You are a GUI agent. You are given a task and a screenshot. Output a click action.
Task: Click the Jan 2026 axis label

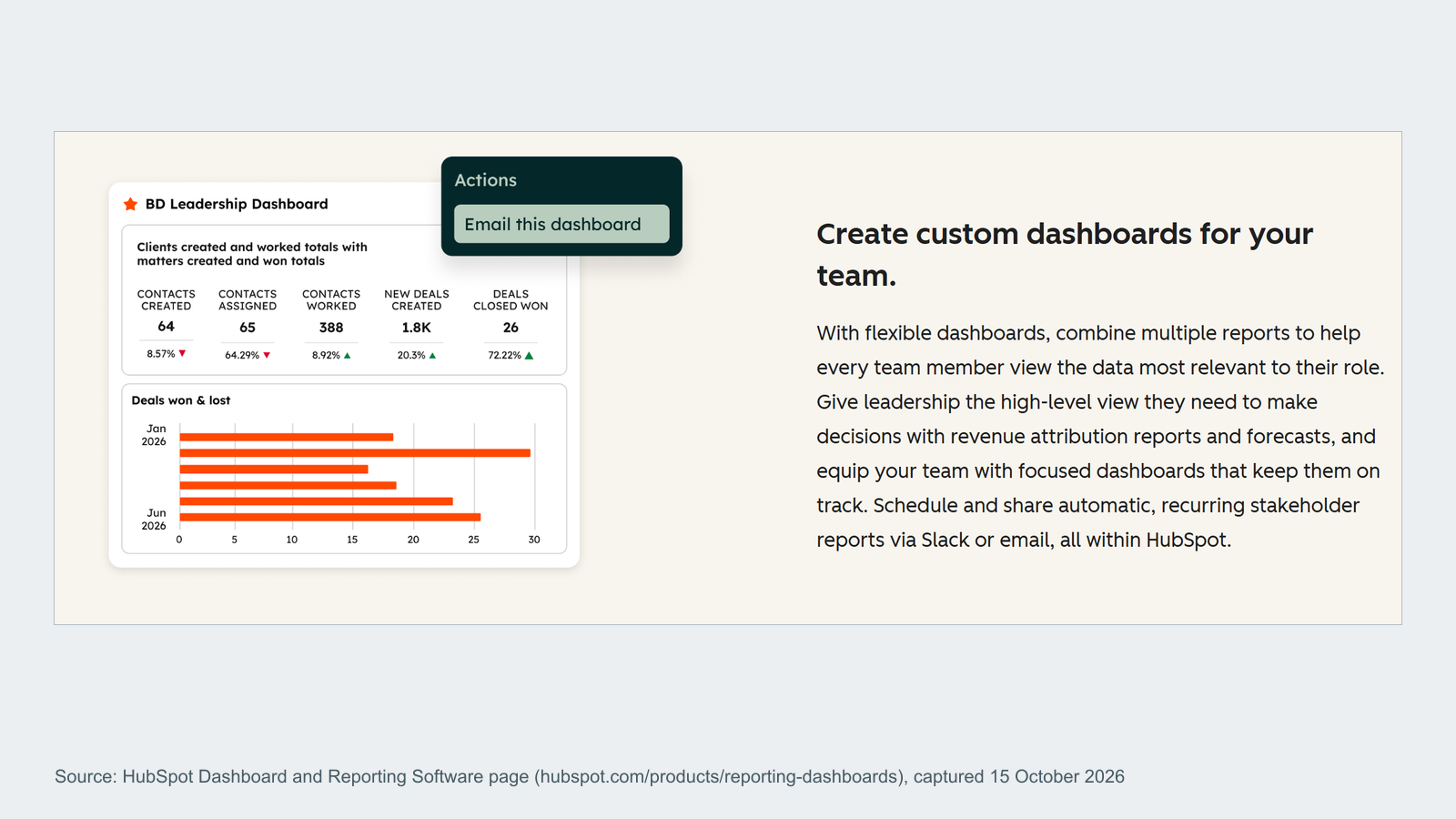click(x=155, y=435)
